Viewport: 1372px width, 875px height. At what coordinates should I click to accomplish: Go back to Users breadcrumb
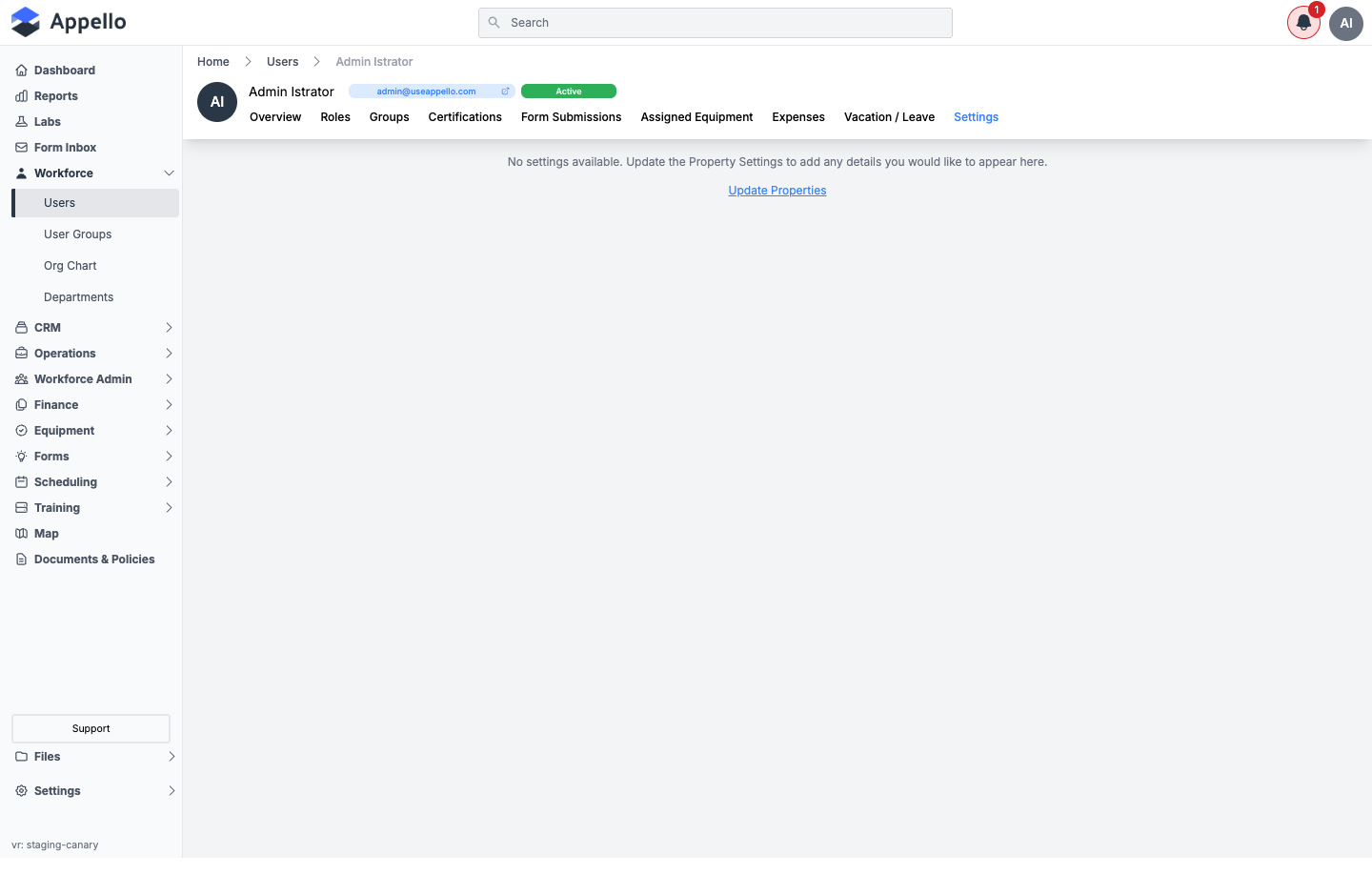[282, 62]
